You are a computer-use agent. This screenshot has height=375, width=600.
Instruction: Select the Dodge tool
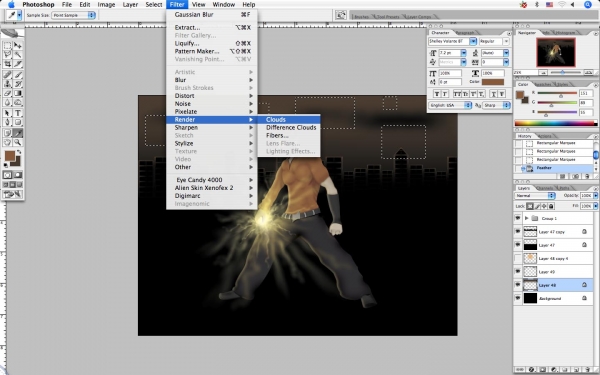pos(18,102)
